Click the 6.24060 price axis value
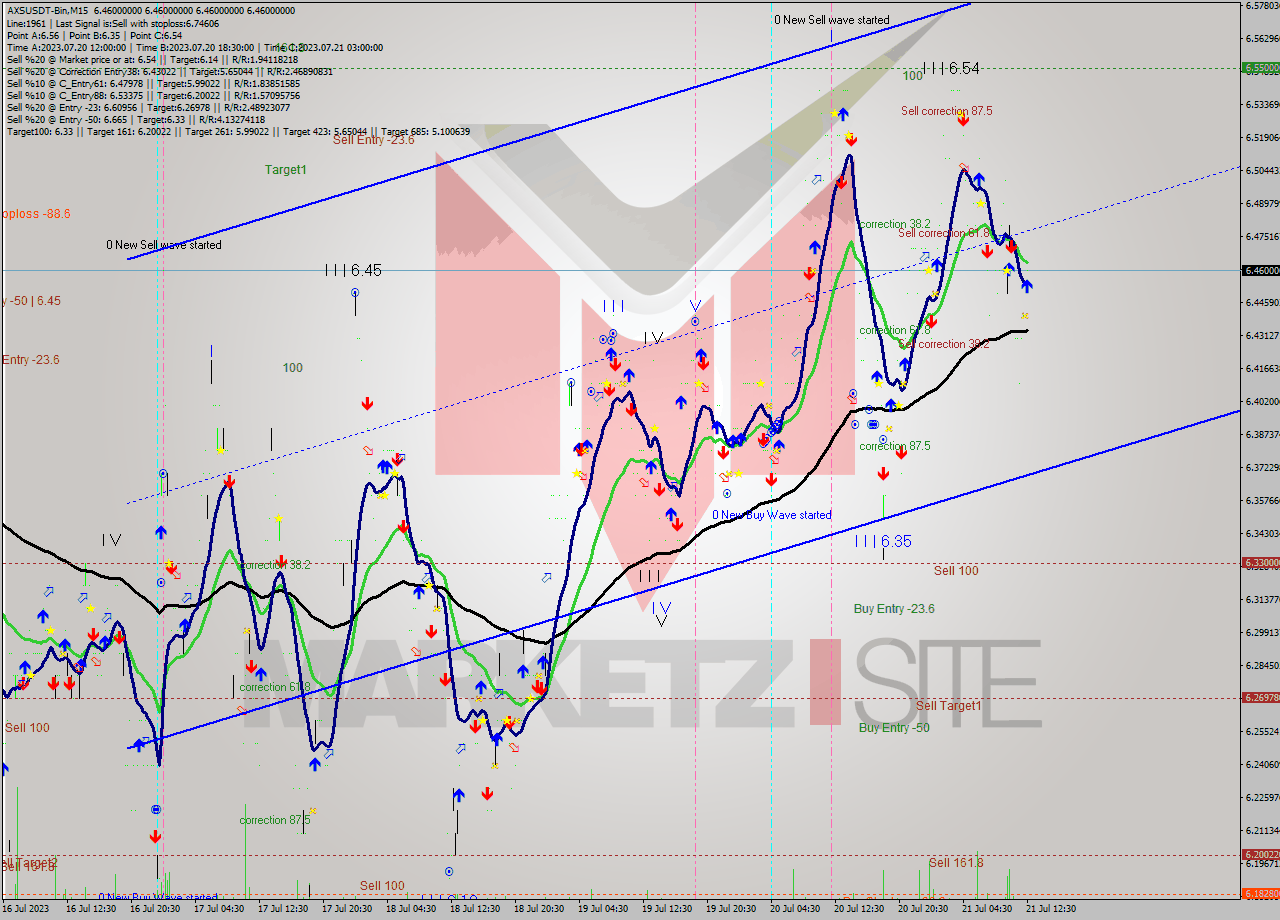The height and width of the screenshot is (920, 1280). (x=1261, y=764)
